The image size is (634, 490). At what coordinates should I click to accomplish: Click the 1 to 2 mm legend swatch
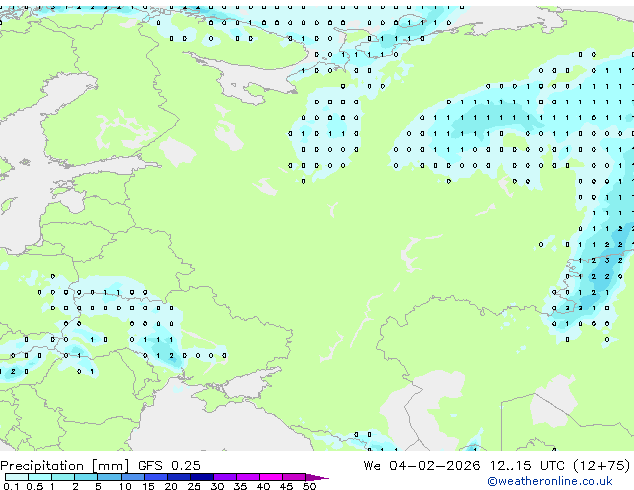click(63, 477)
